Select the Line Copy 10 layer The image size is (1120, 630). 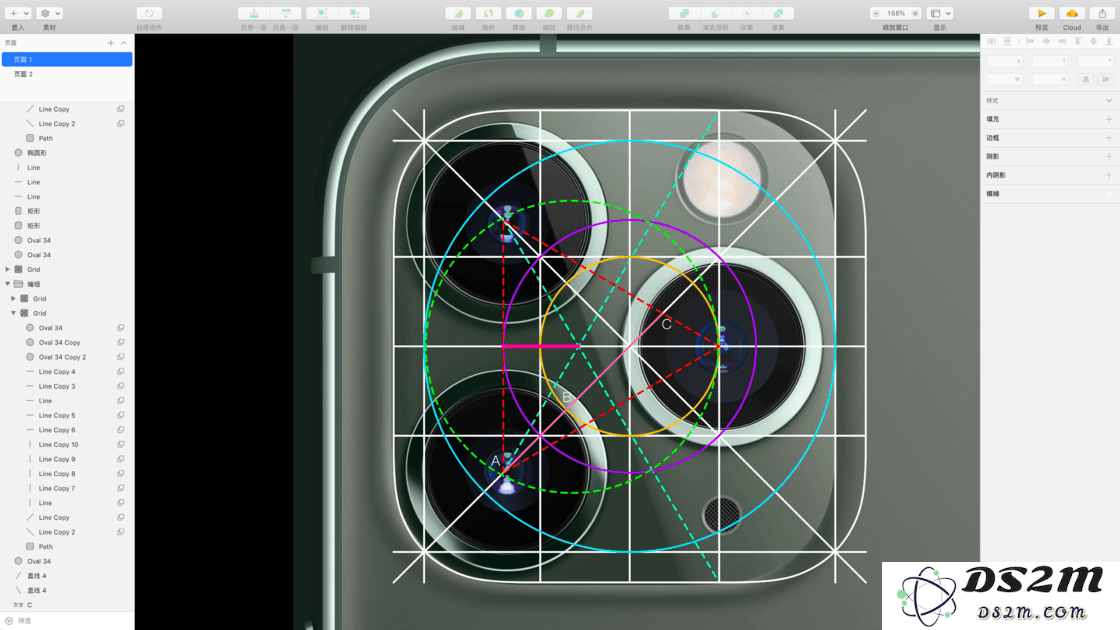coord(67,444)
